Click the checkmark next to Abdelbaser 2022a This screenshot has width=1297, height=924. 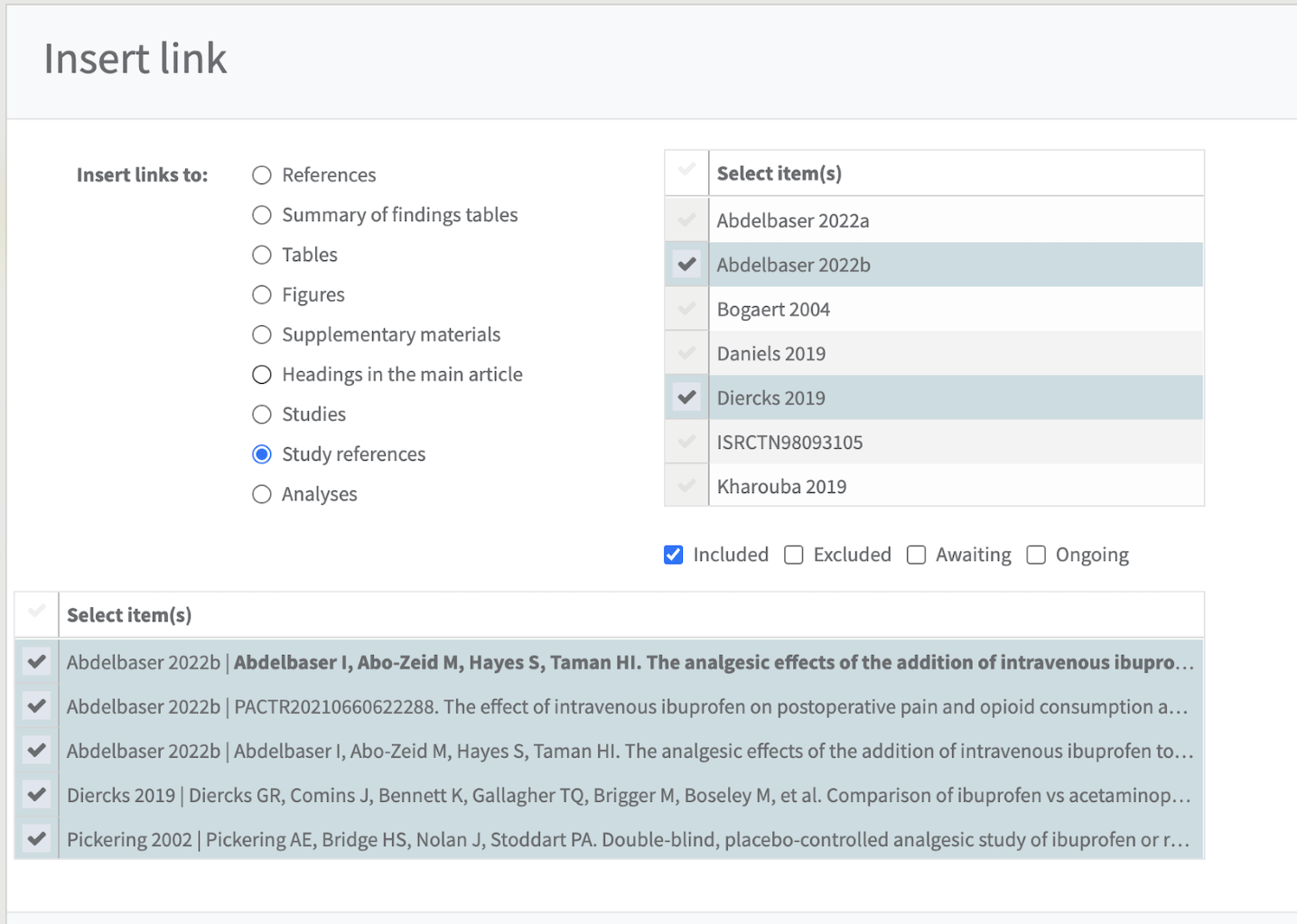coord(687,220)
